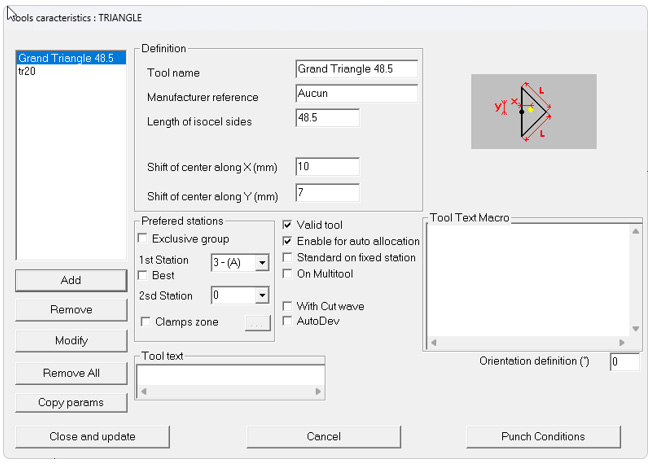Select Grand Triangle 48.5 in tool list

pos(71,58)
